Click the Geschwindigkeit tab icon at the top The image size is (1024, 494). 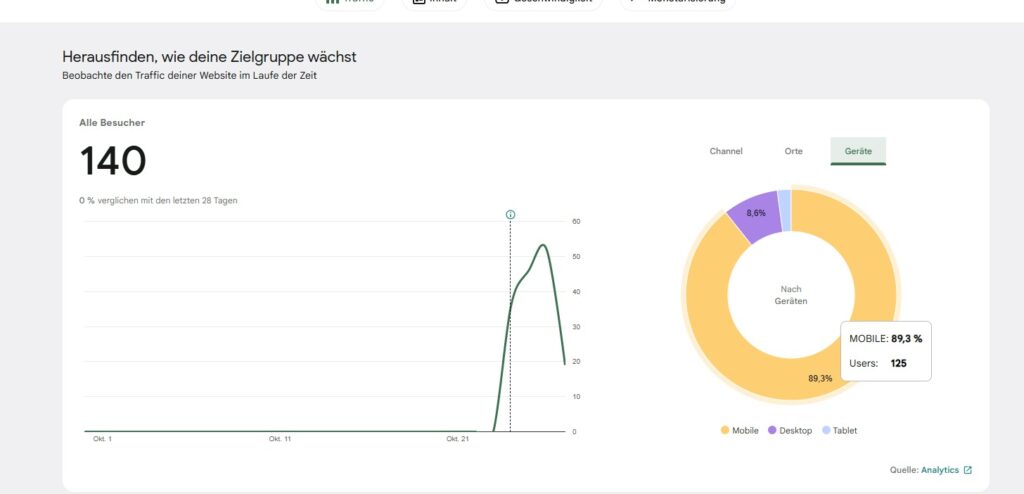502,2
